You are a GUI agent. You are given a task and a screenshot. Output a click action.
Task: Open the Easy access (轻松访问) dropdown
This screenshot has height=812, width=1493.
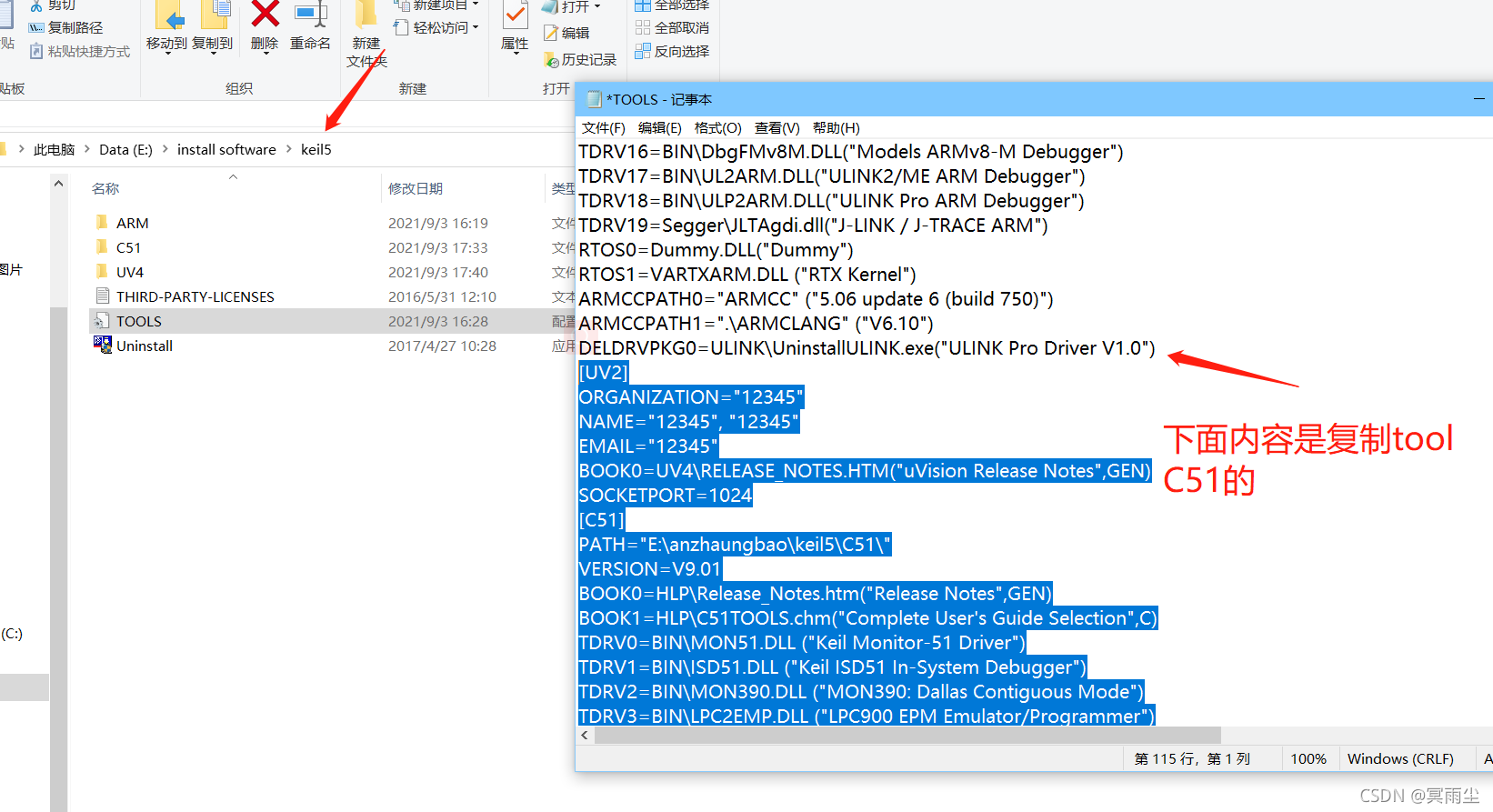(x=437, y=28)
